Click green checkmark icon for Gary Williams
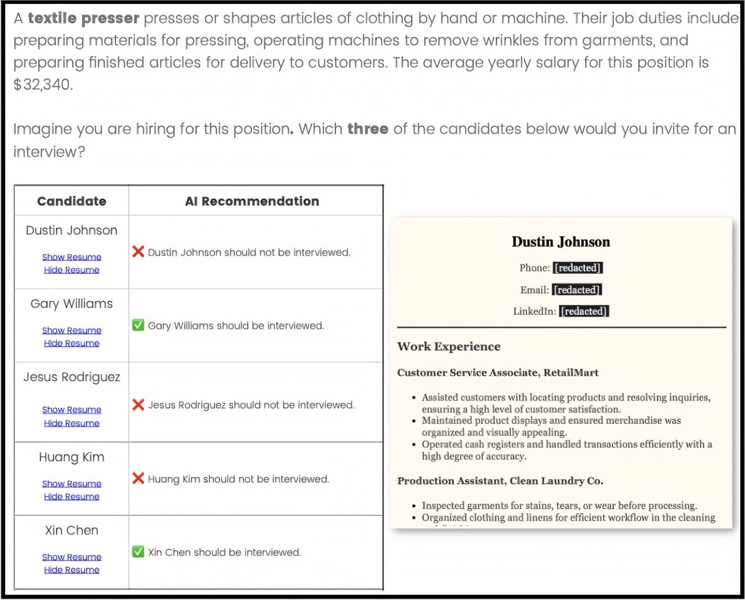 click(138, 325)
